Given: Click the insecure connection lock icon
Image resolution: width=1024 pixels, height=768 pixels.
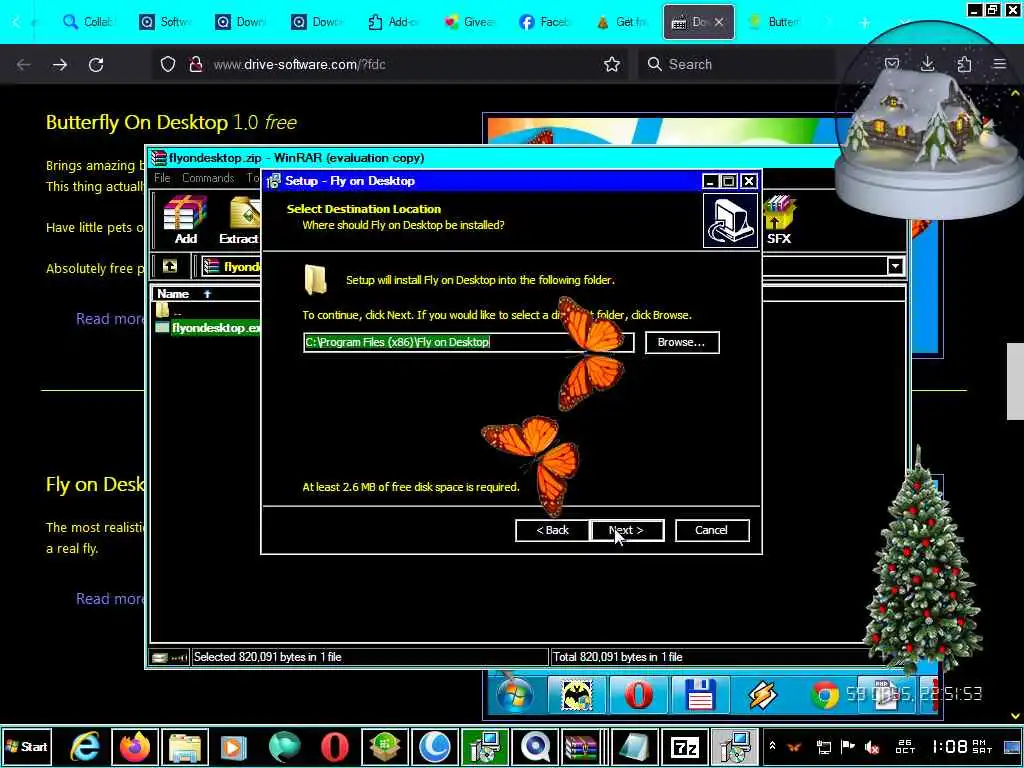Looking at the screenshot, I should point(195,64).
